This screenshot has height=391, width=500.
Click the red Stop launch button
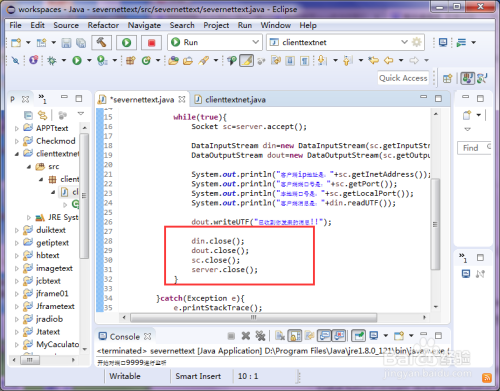151,42
